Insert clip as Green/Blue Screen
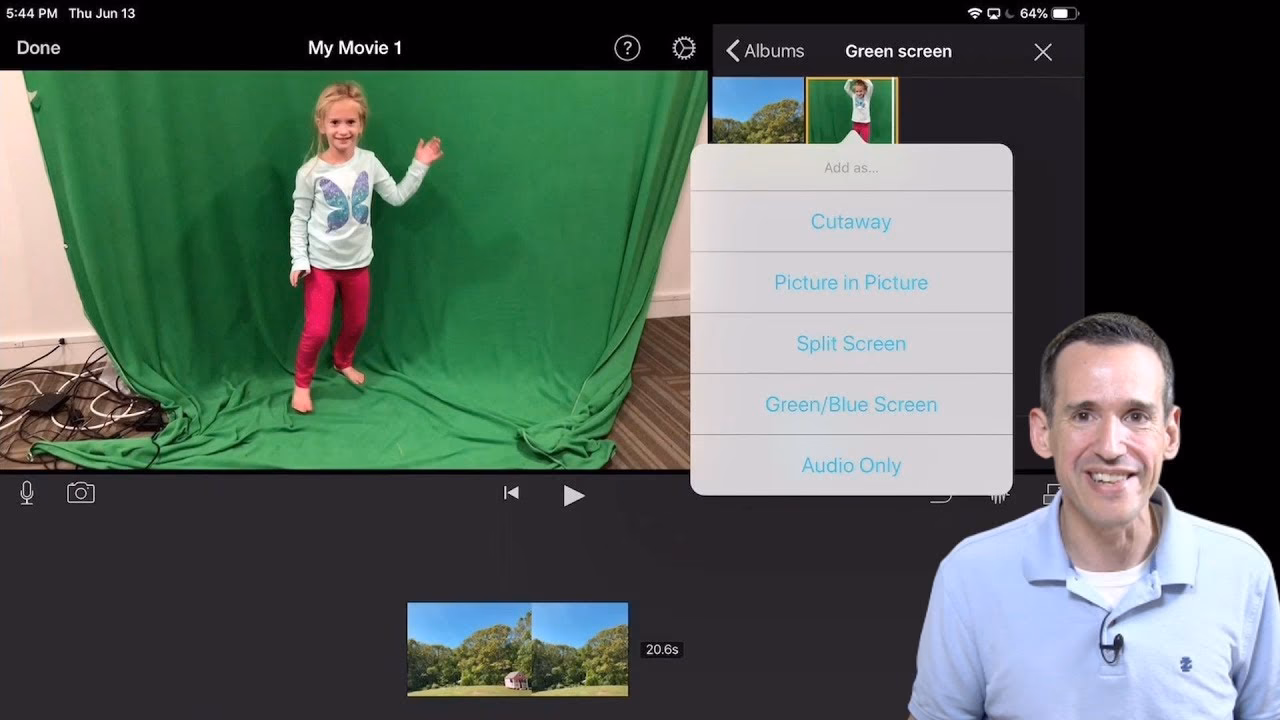This screenshot has width=1280, height=720. click(851, 404)
